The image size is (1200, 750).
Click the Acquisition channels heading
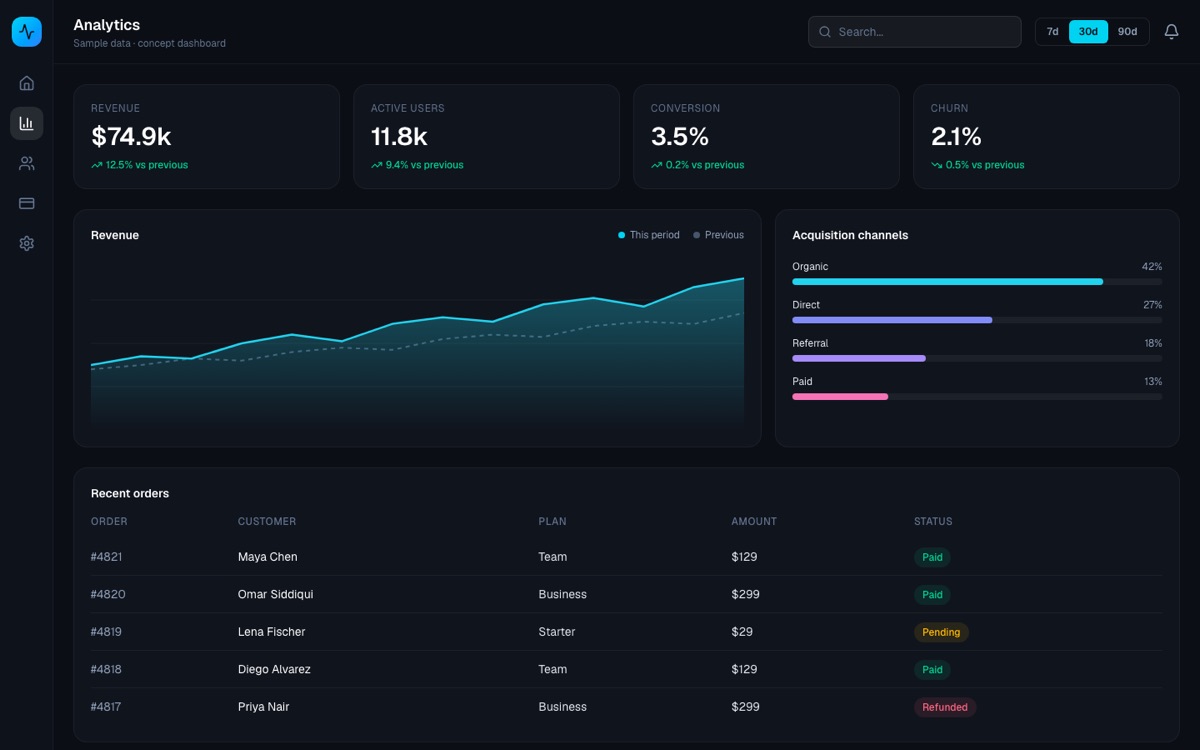(850, 235)
